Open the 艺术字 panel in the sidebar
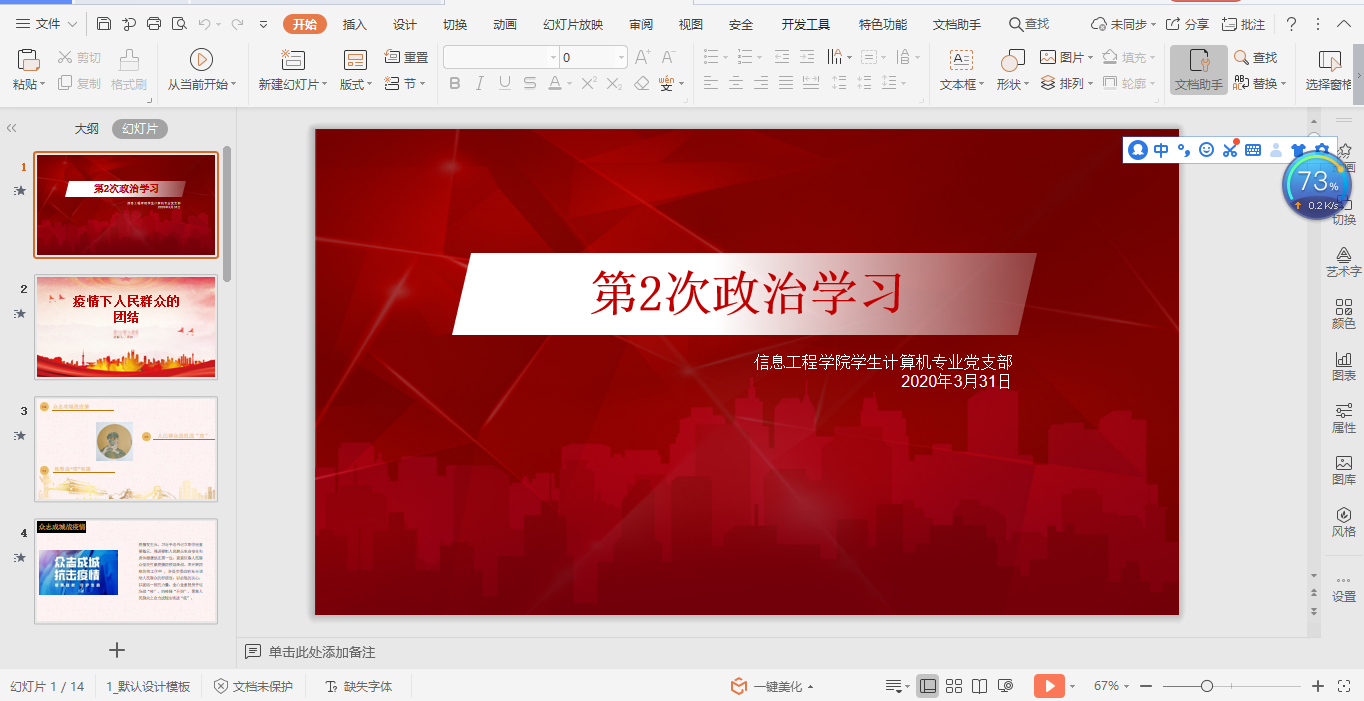This screenshot has height=701, width=1364. click(x=1343, y=262)
